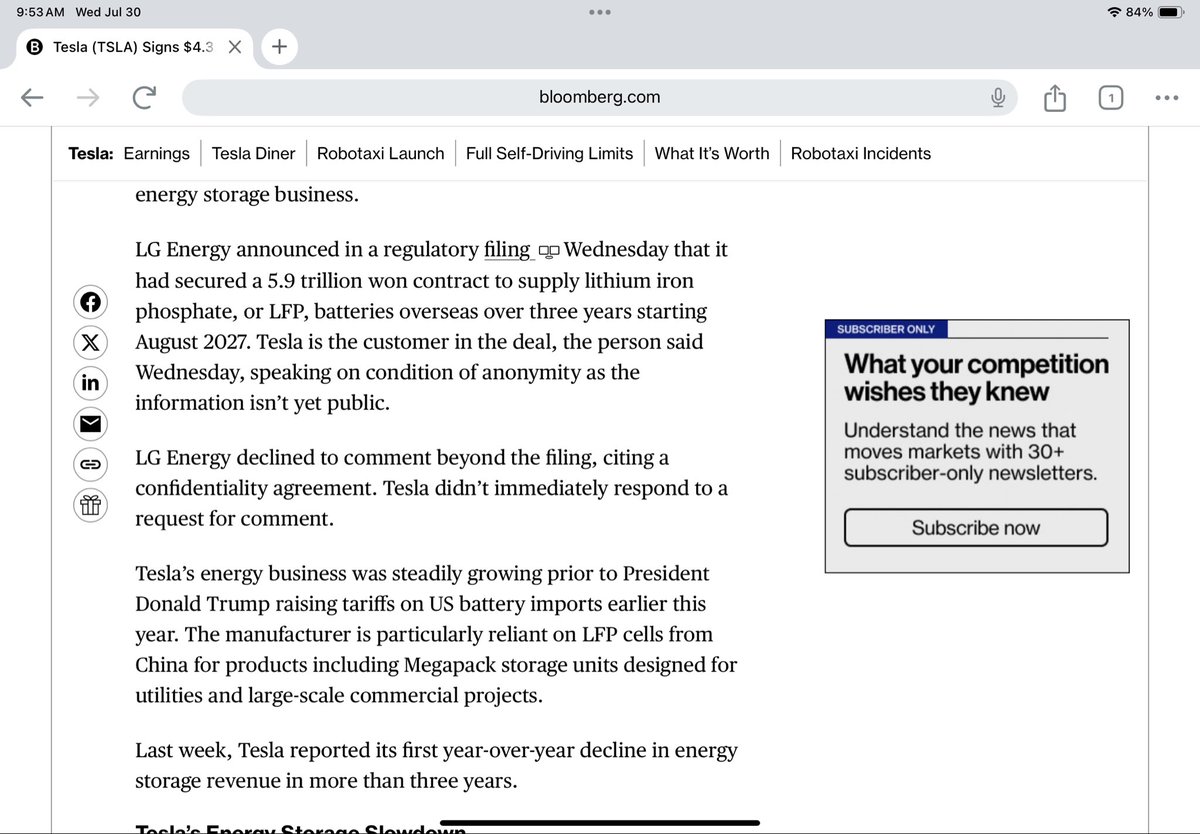Copy the article link
Viewport: 1200px width, 834px height.
click(x=90, y=464)
